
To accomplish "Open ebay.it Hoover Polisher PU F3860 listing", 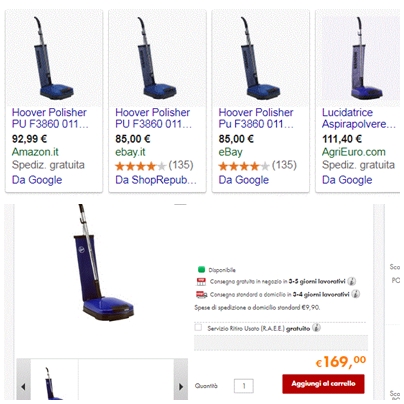I will coord(153,118).
